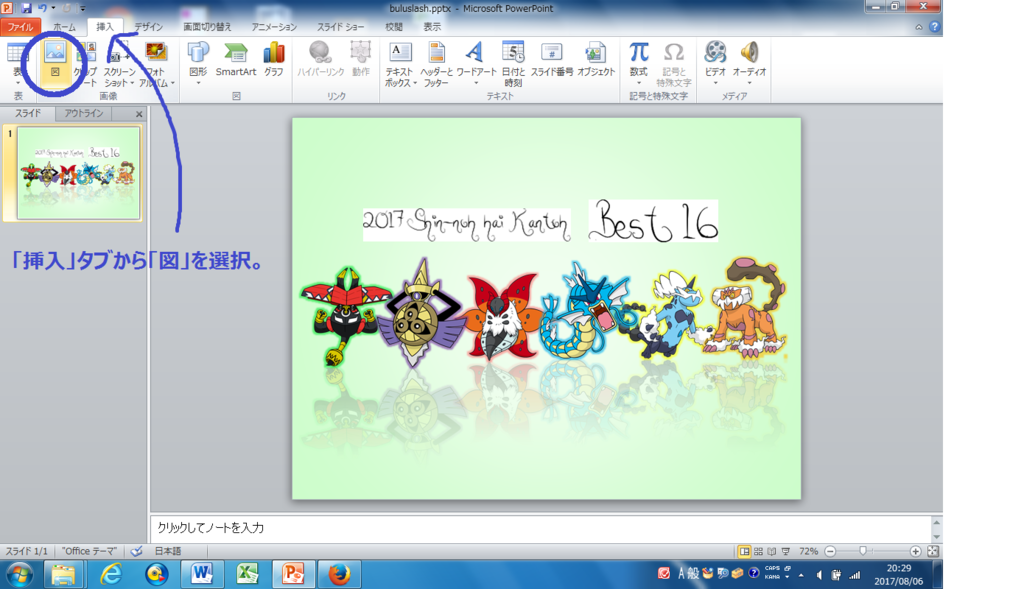1024x589 pixels.
Task: Switch to the 画面切り替え tab
Action: coord(207,27)
